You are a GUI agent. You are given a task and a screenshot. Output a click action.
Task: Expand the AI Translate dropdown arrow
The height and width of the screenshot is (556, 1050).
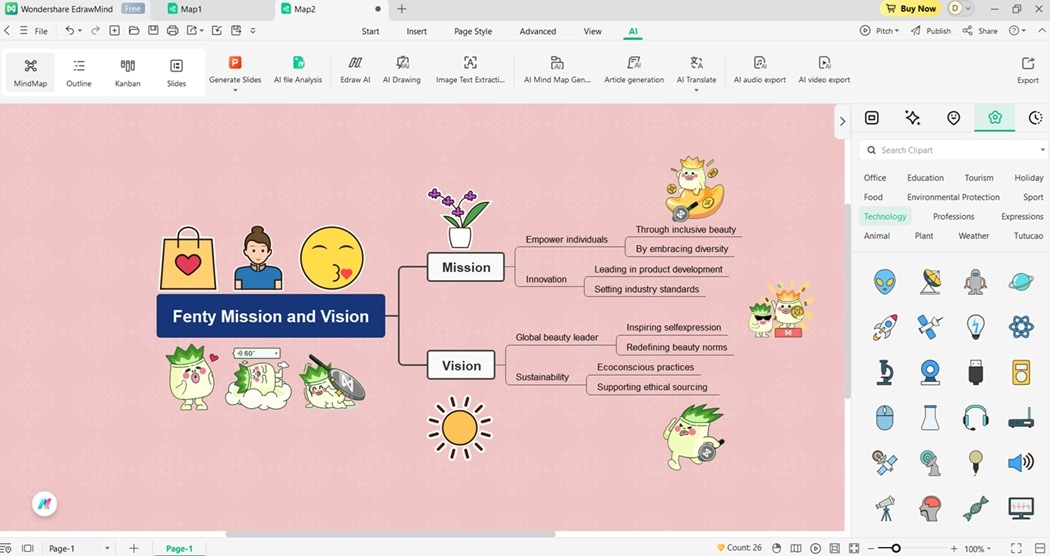click(x=696, y=90)
